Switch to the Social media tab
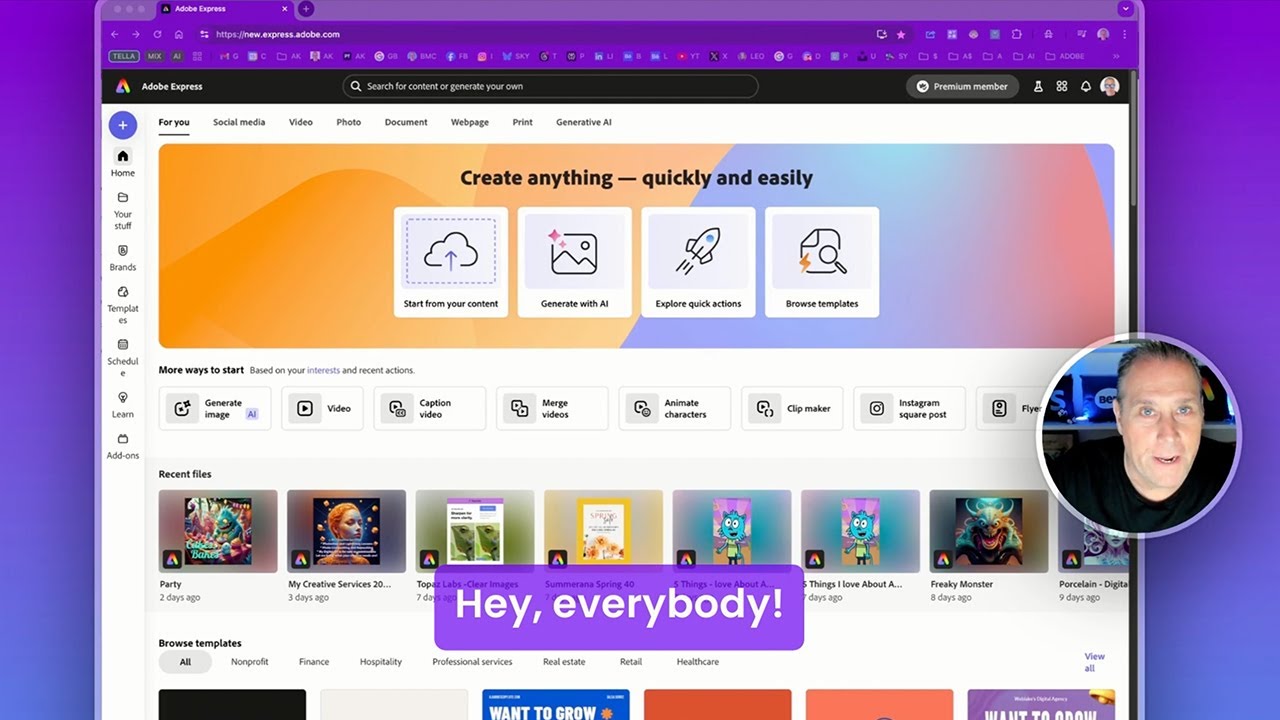1280x720 pixels. click(x=239, y=122)
